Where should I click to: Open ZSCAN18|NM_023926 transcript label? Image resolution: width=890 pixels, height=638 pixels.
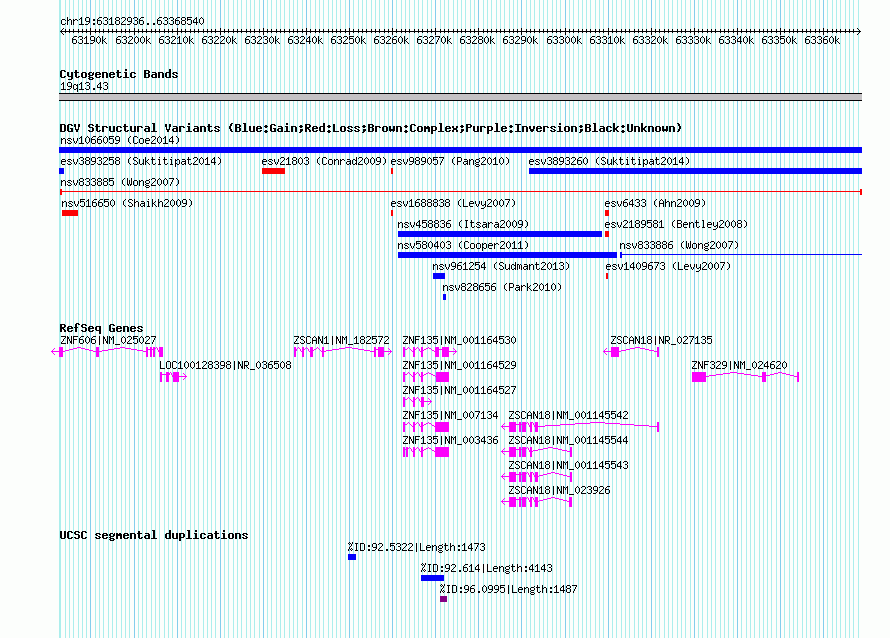coord(559,490)
